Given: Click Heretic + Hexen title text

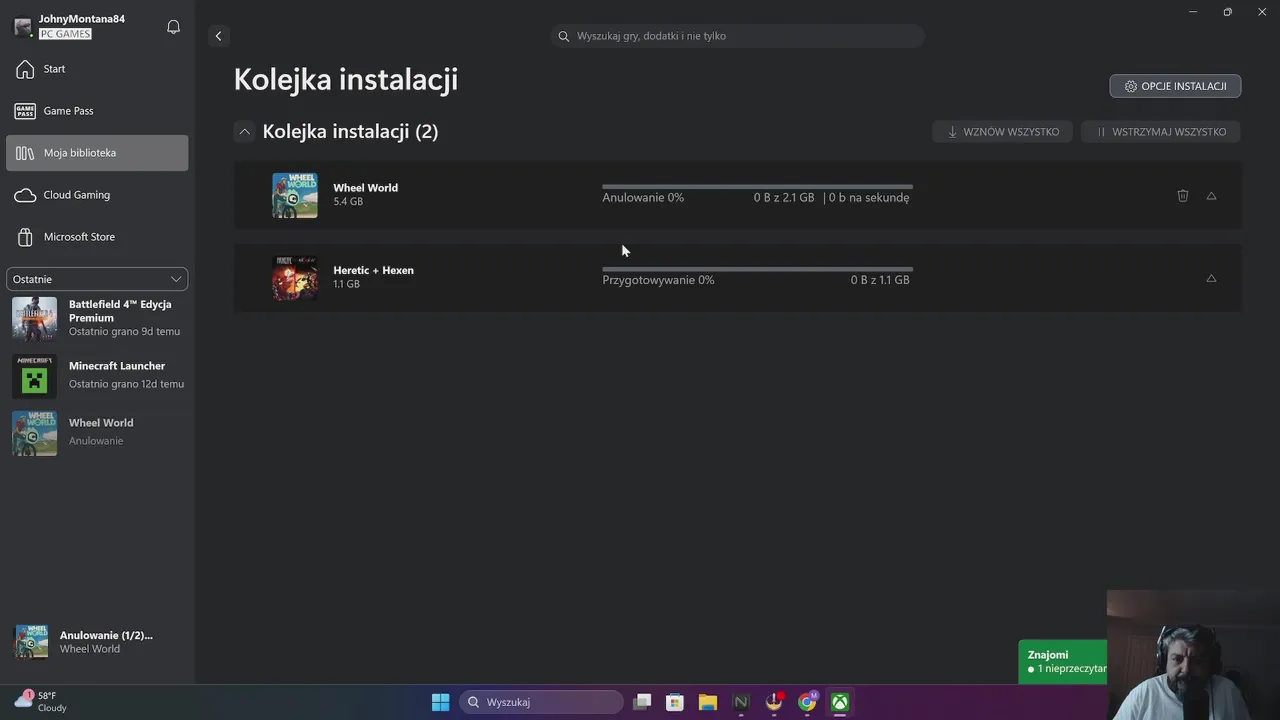Looking at the screenshot, I should 373,270.
